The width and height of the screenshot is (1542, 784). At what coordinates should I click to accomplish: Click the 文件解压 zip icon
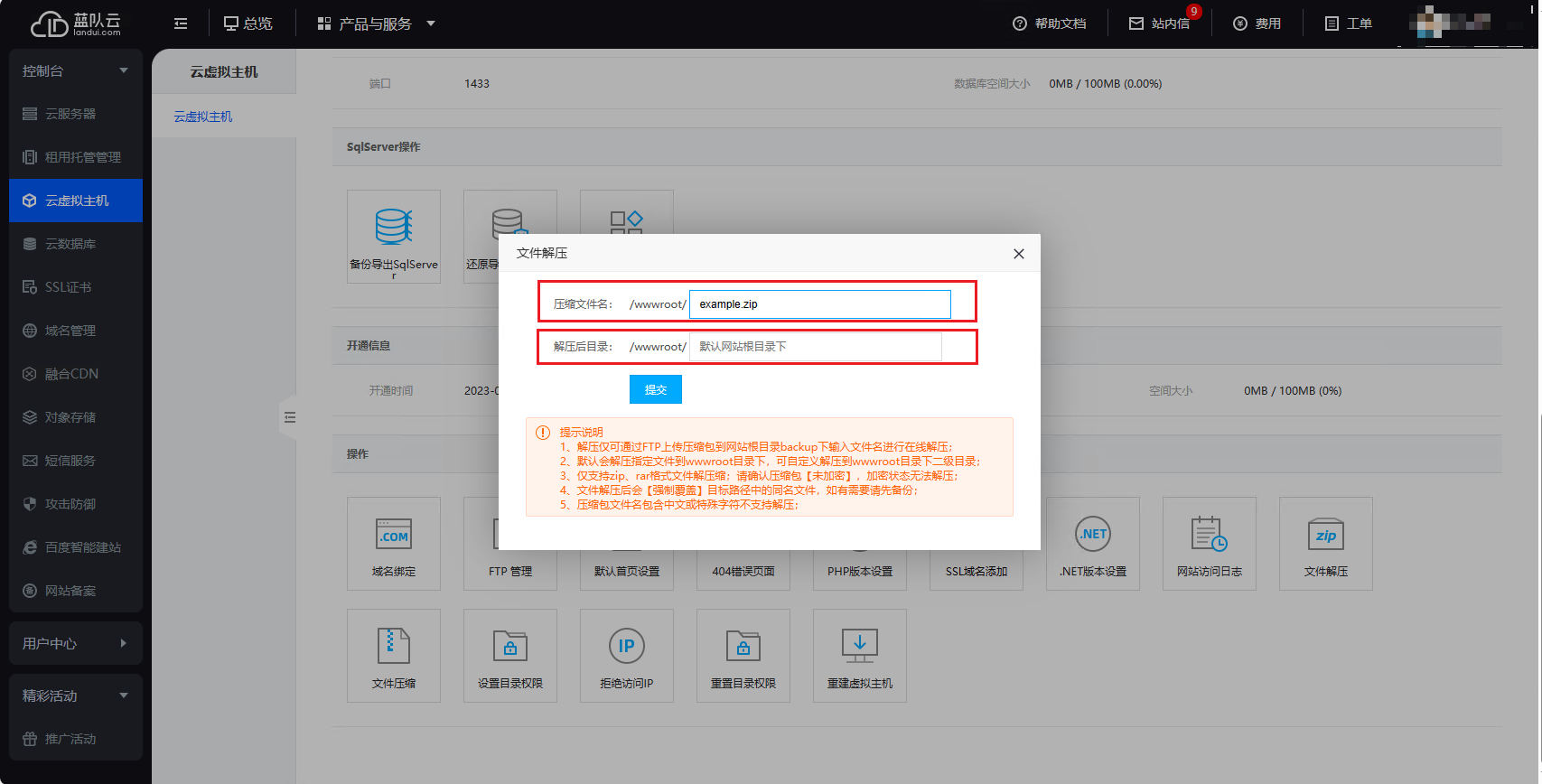click(1325, 536)
